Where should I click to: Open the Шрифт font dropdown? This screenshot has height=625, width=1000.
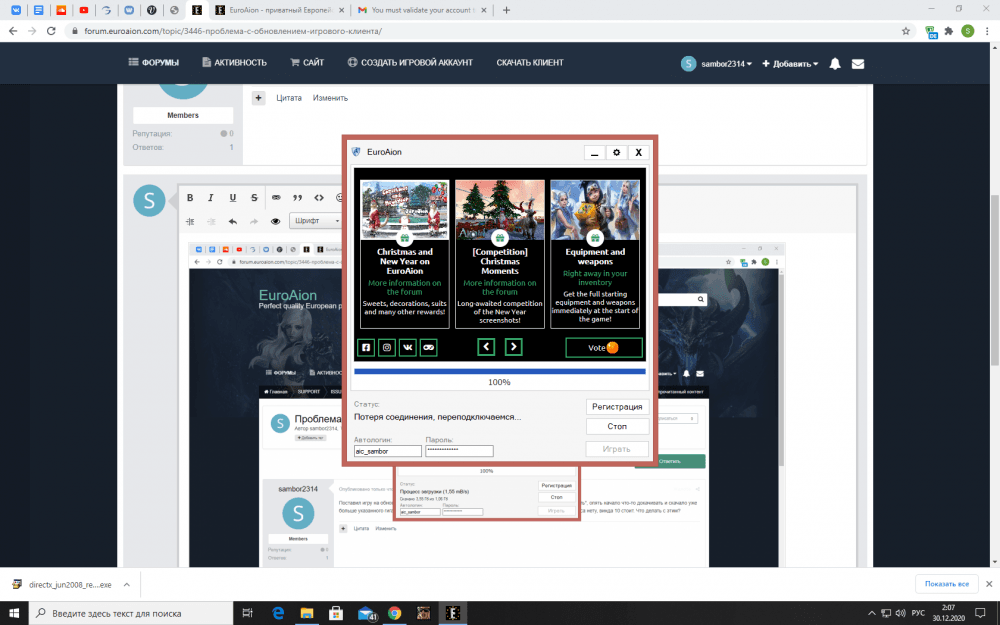(315, 221)
